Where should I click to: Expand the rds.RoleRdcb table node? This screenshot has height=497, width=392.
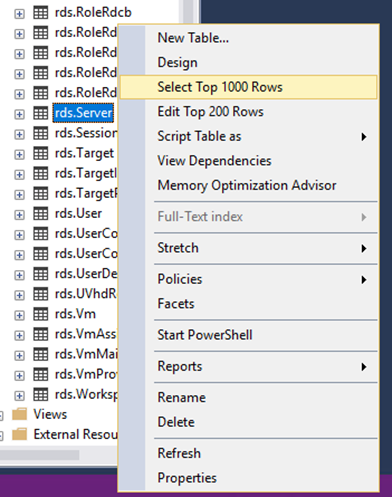[x=19, y=14]
